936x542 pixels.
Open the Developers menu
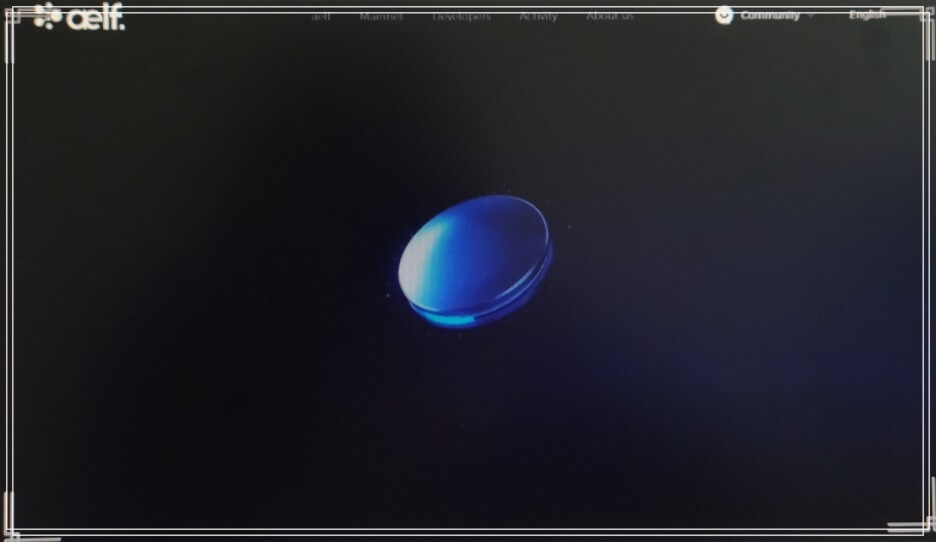coord(461,16)
